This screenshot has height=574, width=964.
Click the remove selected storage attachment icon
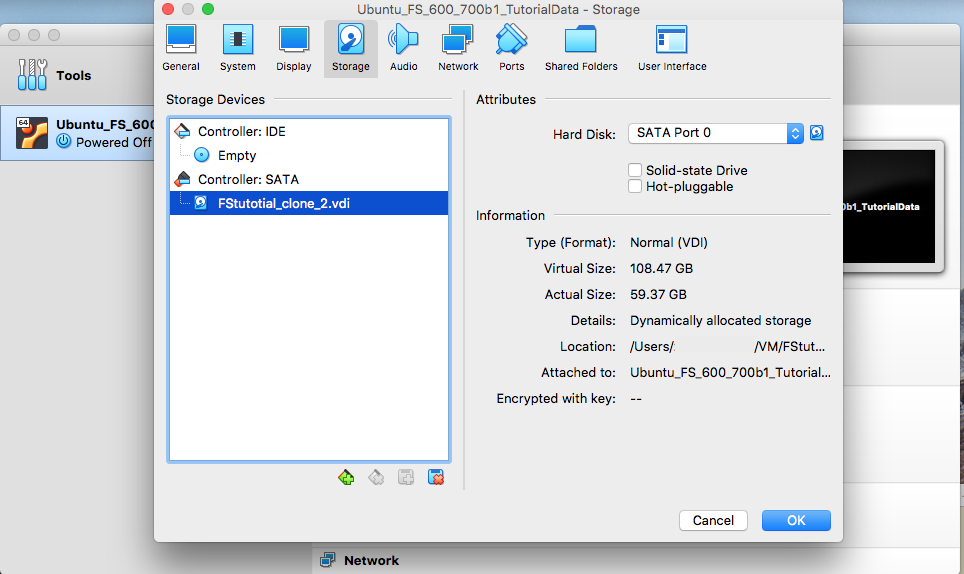click(436, 477)
